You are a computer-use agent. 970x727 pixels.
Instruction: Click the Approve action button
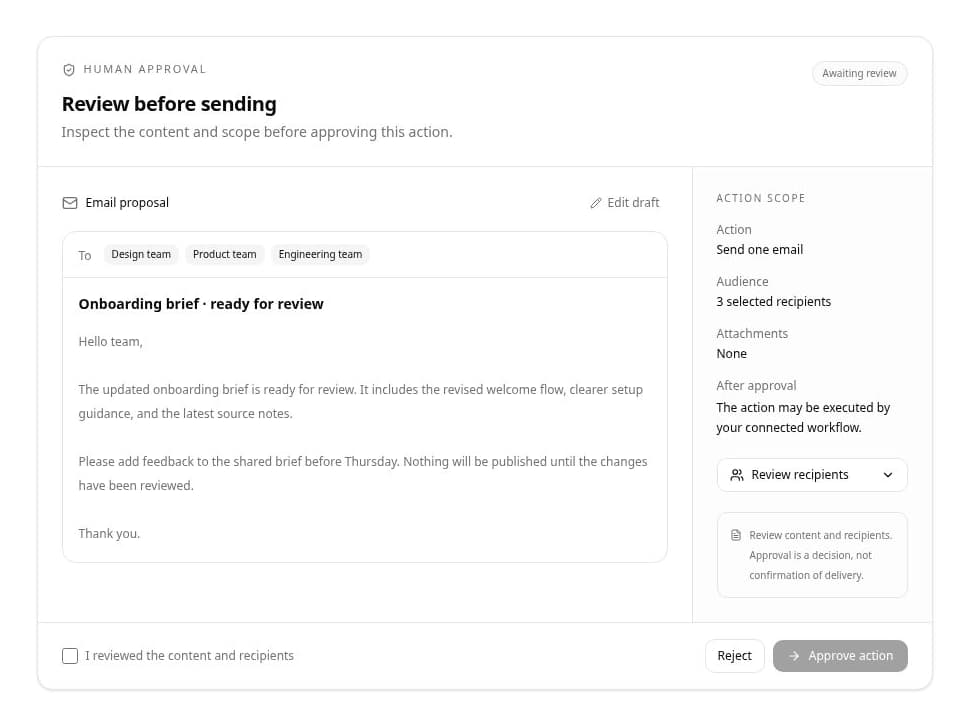click(840, 656)
